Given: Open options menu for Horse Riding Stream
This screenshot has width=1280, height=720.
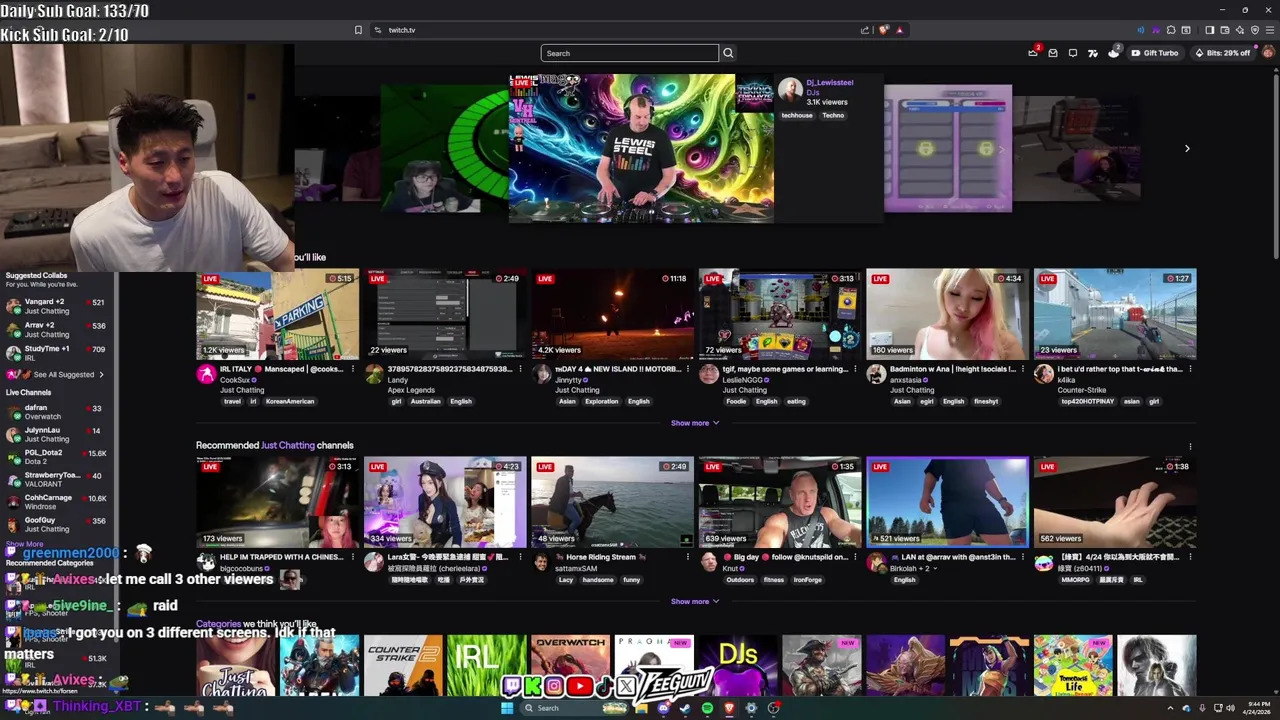Looking at the screenshot, I should pyautogui.click(x=687, y=557).
